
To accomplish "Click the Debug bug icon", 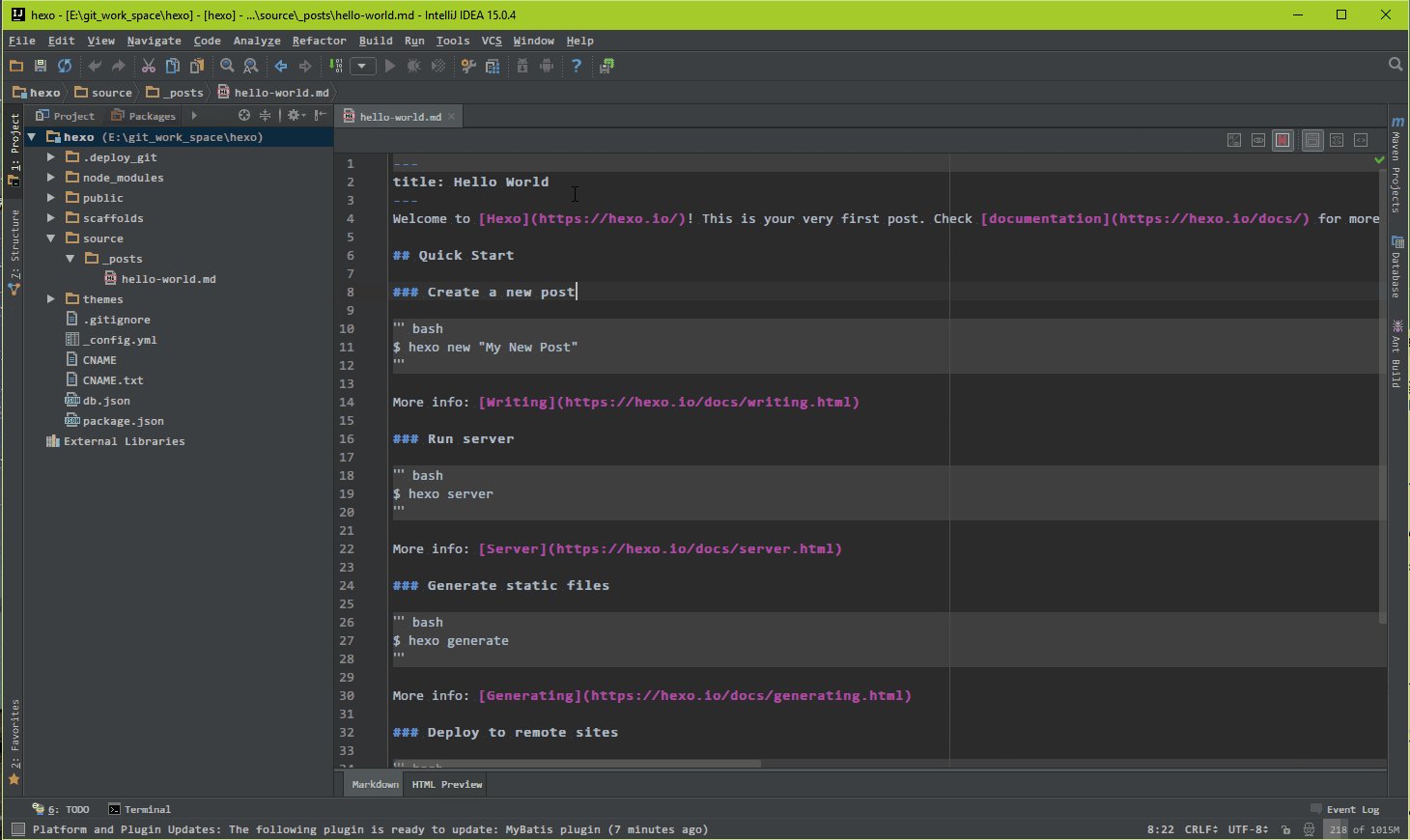I will coord(414,66).
